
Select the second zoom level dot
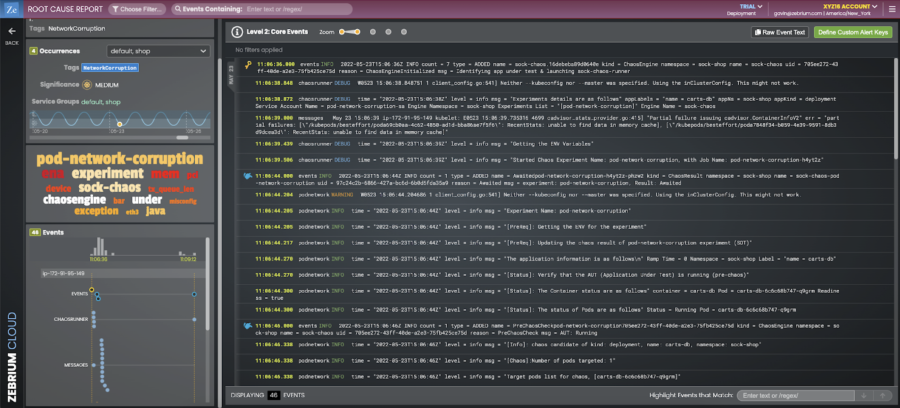(x=373, y=32)
